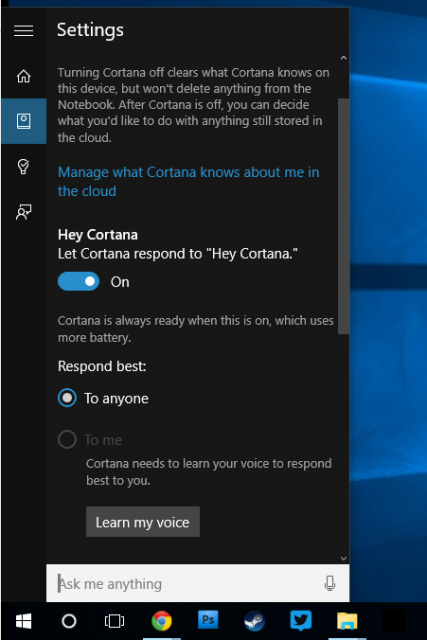Go to Cortana Home icon
The height and width of the screenshot is (640, 427).
click(x=24, y=76)
